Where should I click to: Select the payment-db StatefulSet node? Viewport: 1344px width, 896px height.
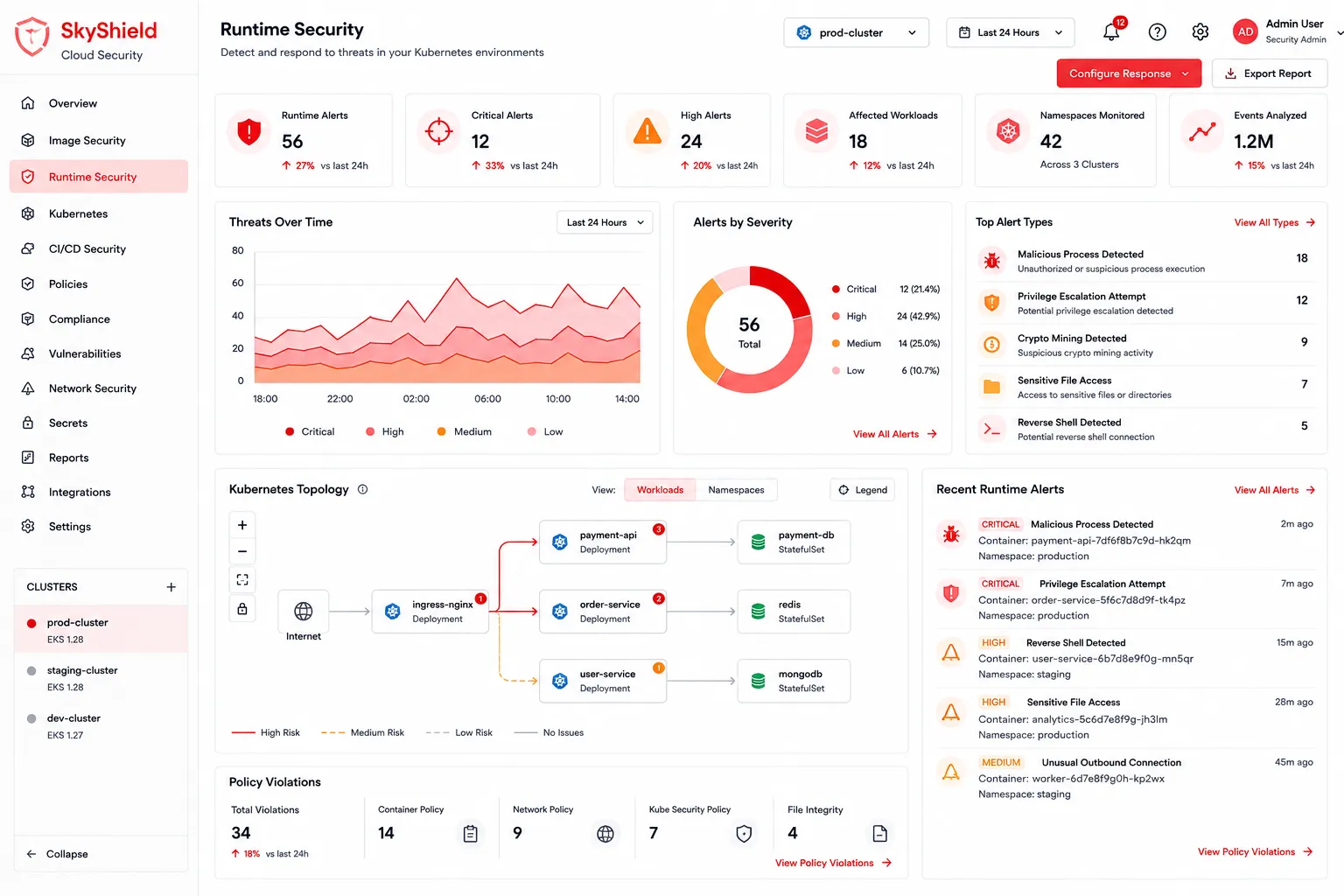(794, 542)
